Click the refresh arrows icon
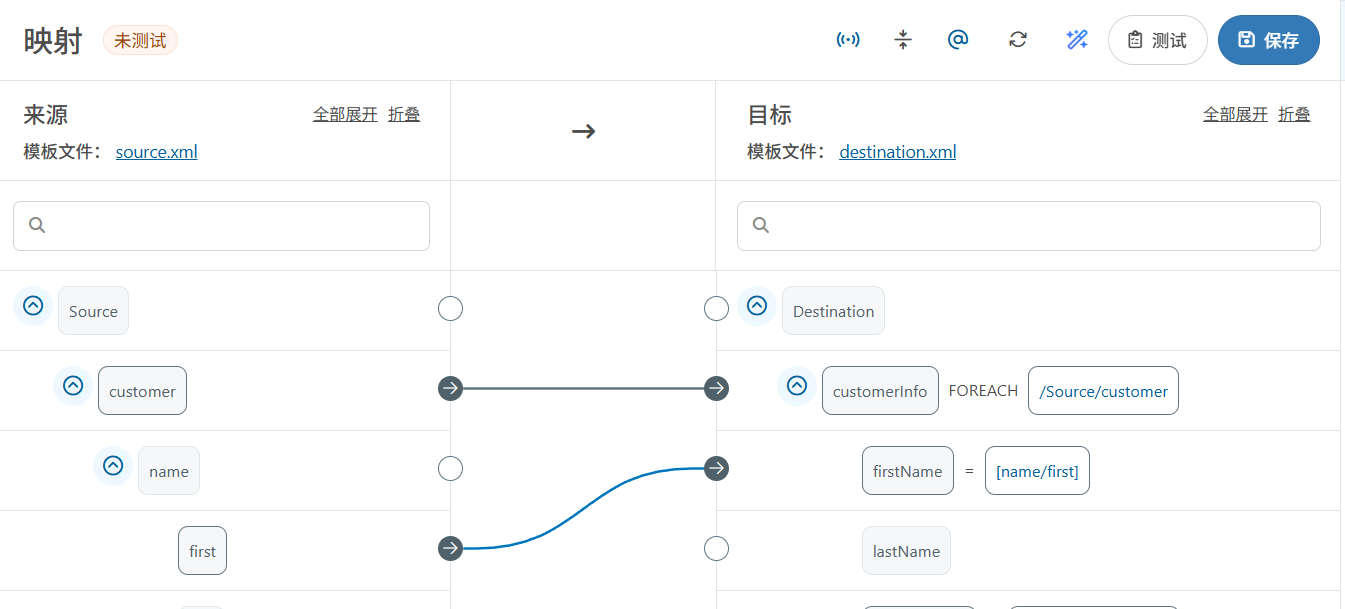Image resolution: width=1345 pixels, height=609 pixels. 1018,40
